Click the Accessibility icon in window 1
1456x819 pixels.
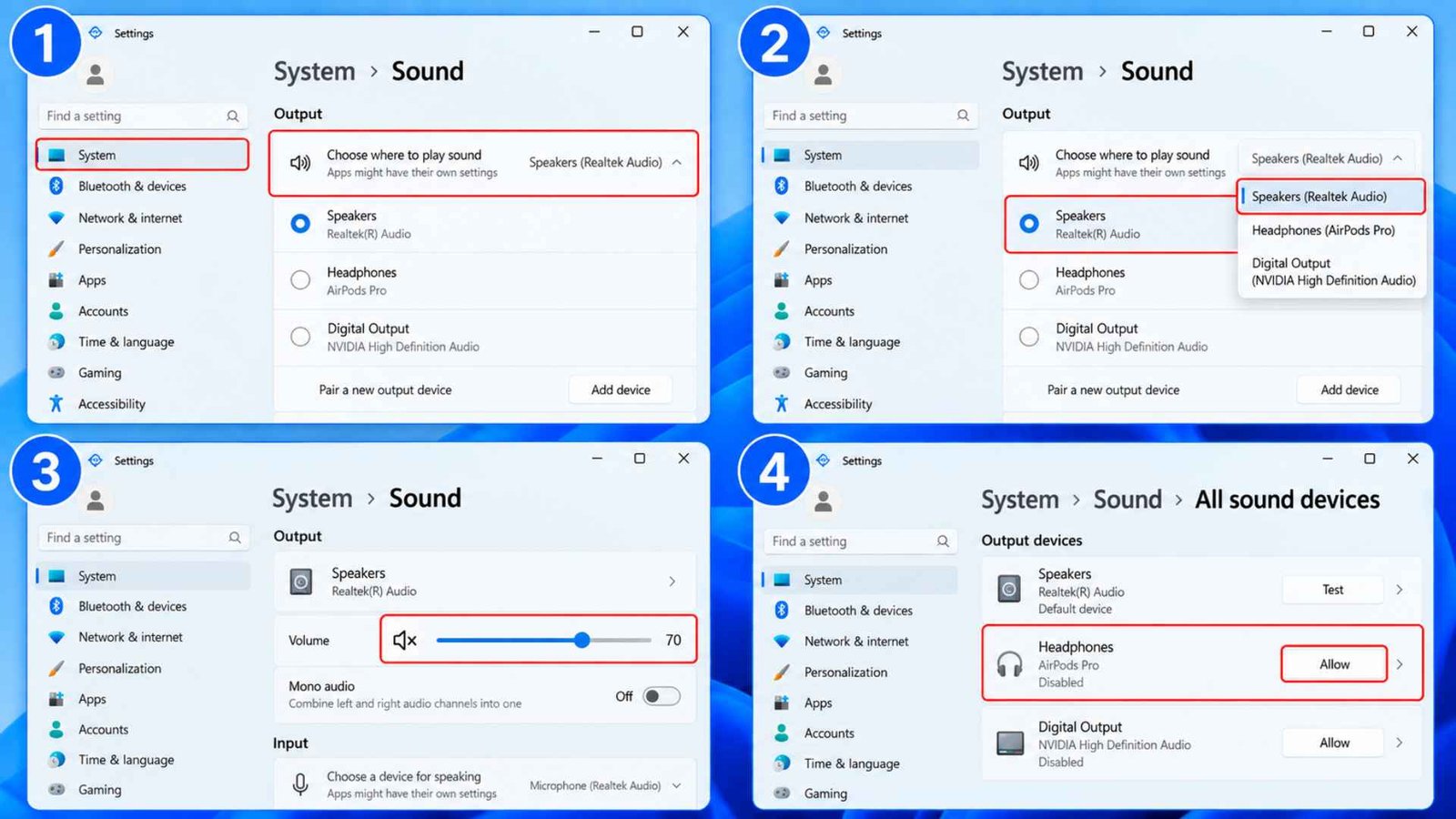56,403
